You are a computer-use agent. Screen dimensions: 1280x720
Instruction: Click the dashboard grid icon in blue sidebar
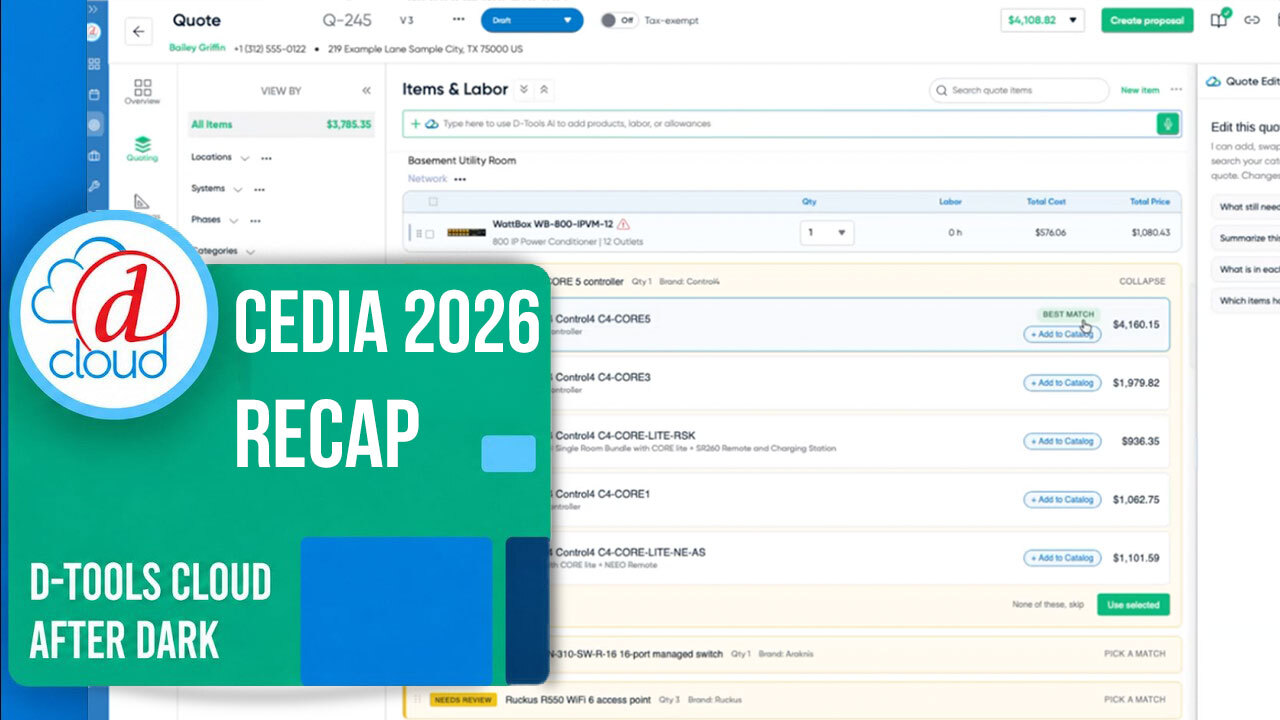pyautogui.click(x=94, y=64)
